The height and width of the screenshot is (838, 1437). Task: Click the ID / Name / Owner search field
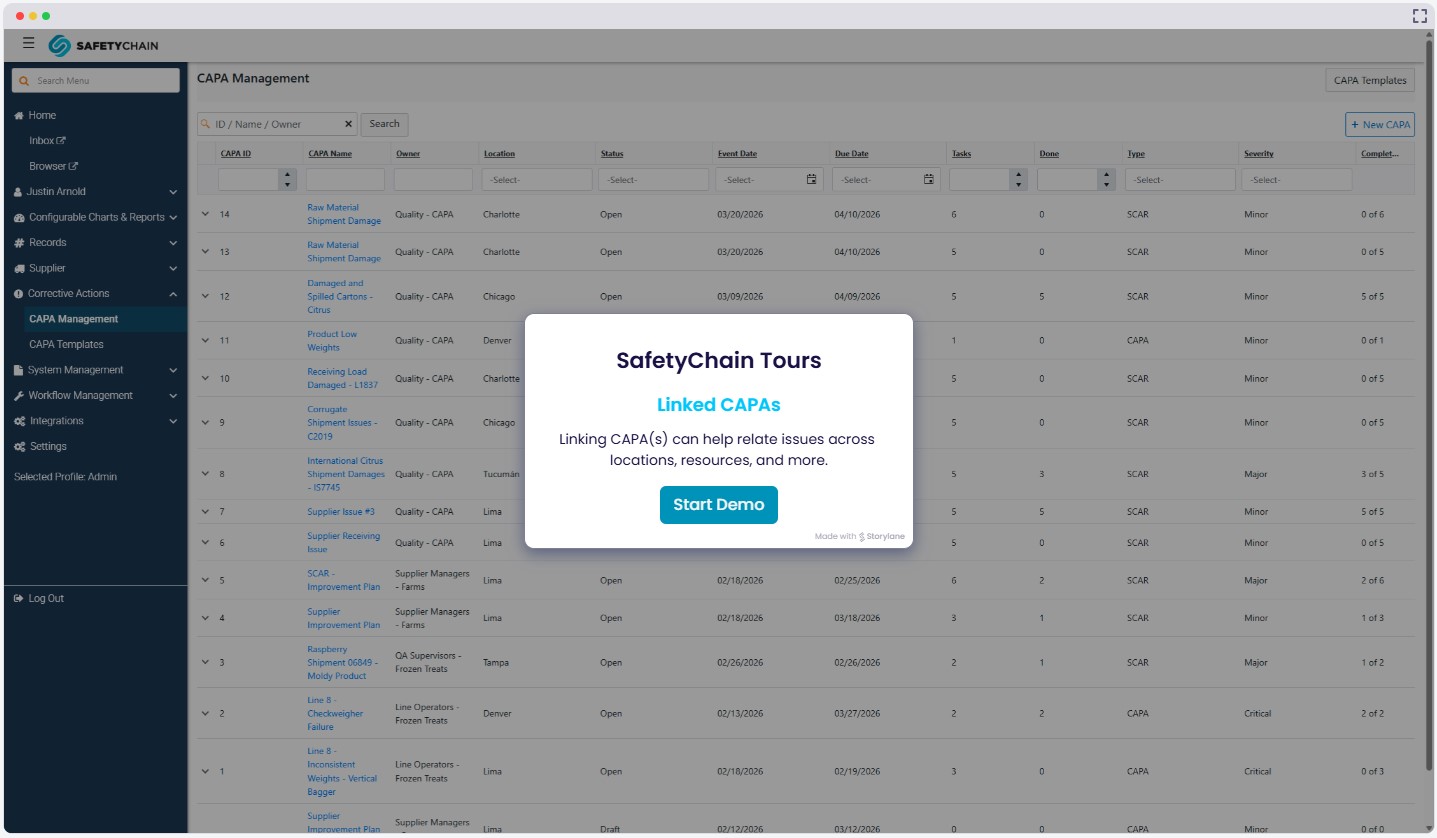click(x=277, y=124)
